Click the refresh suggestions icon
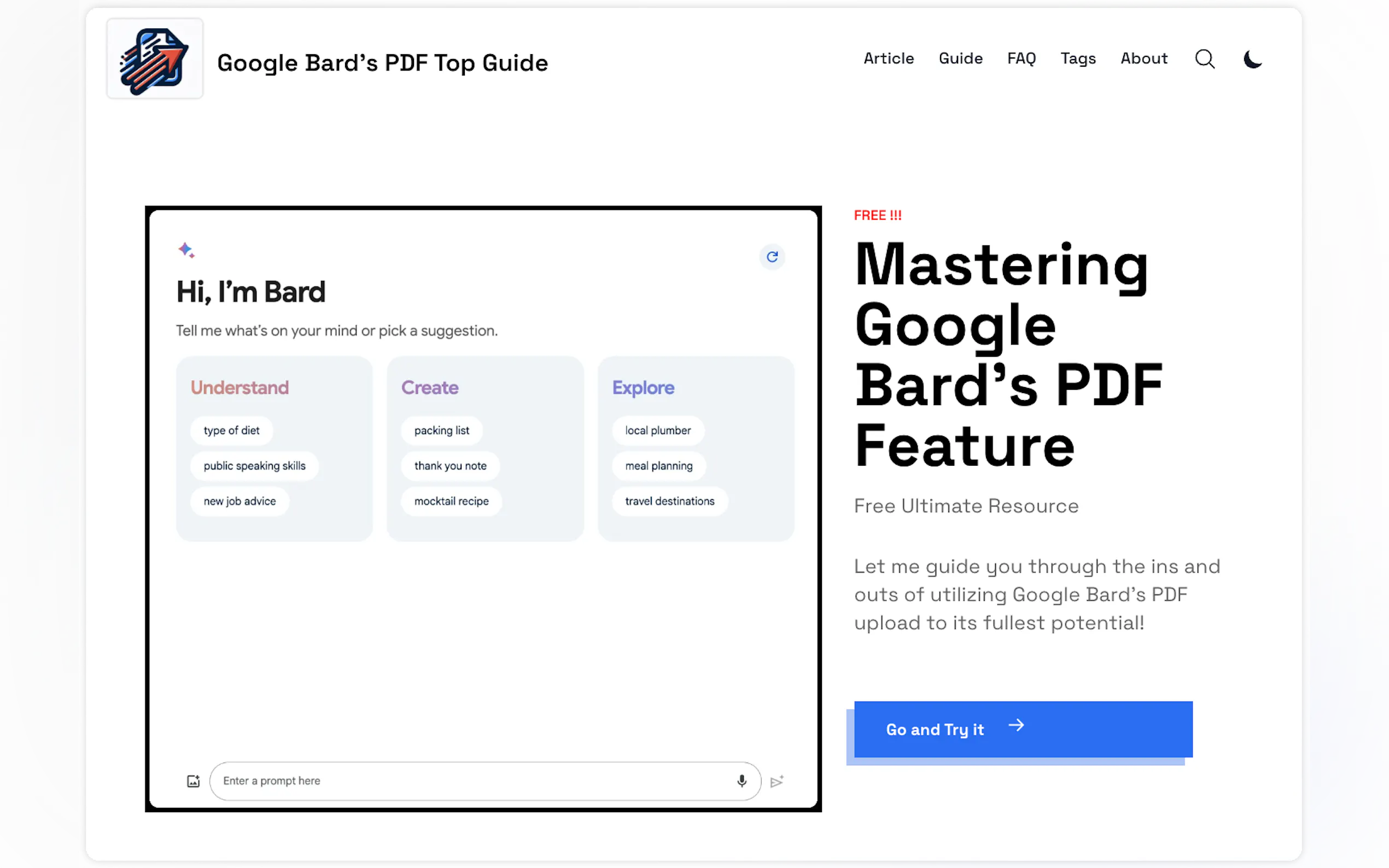Screen dimensions: 1389x868 pyautogui.click(x=772, y=256)
